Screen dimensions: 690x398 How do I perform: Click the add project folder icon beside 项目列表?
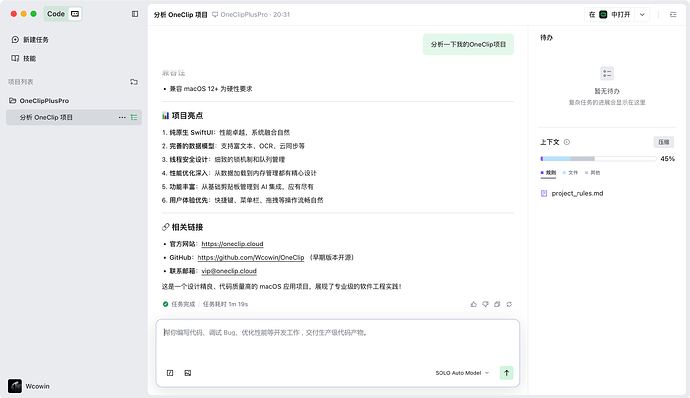point(134,82)
